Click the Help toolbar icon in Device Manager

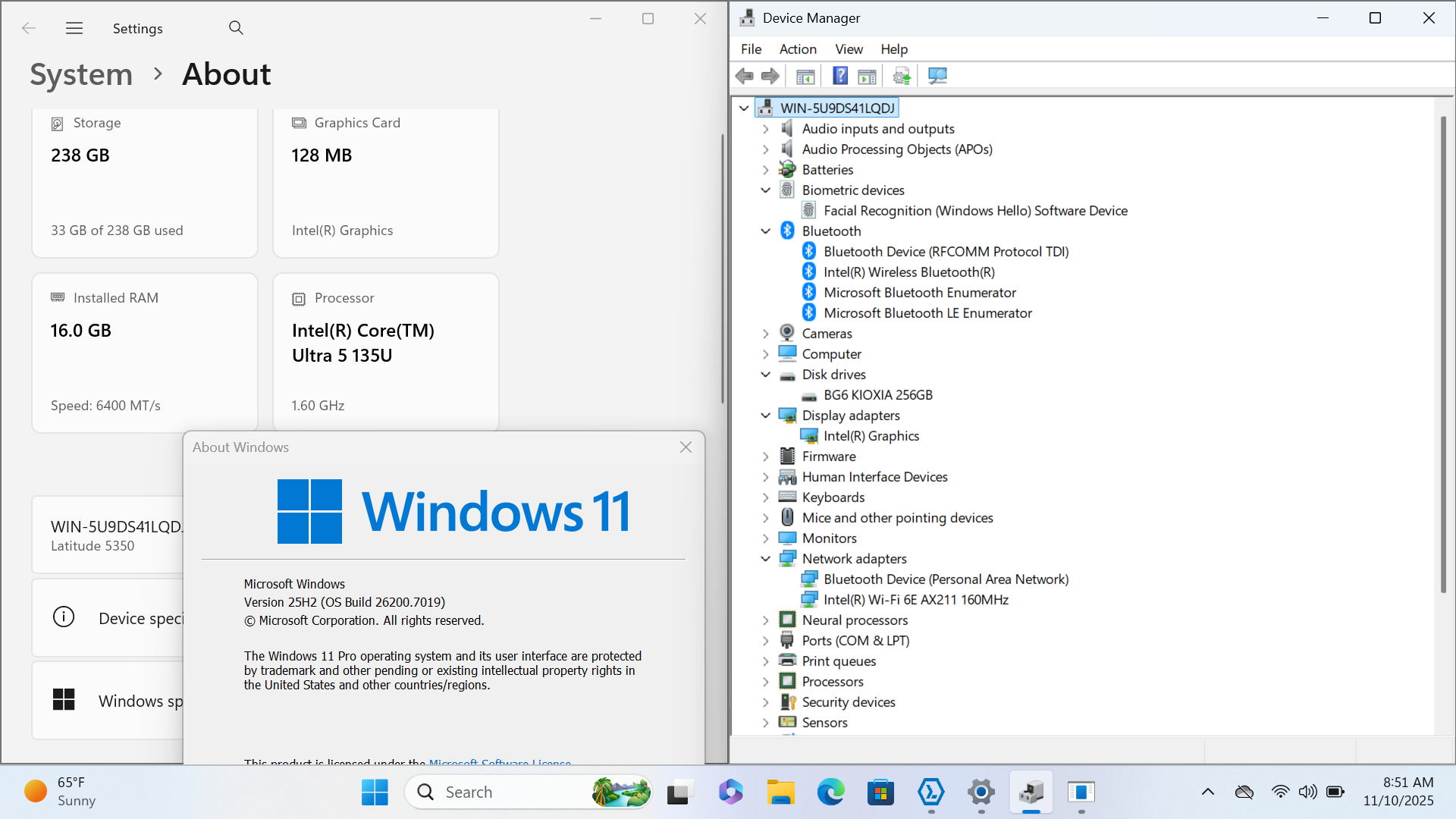tap(840, 76)
